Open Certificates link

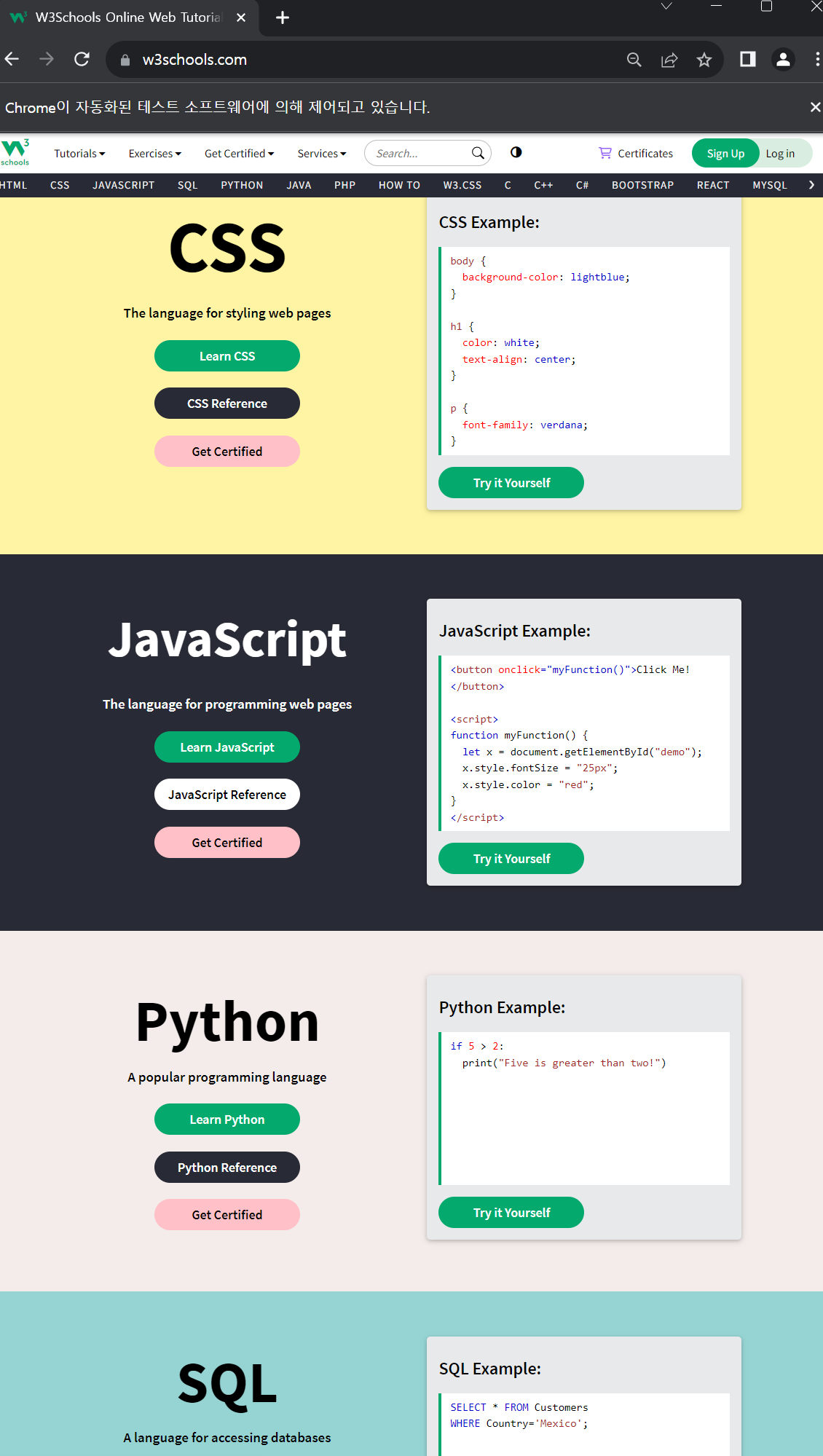tap(645, 154)
